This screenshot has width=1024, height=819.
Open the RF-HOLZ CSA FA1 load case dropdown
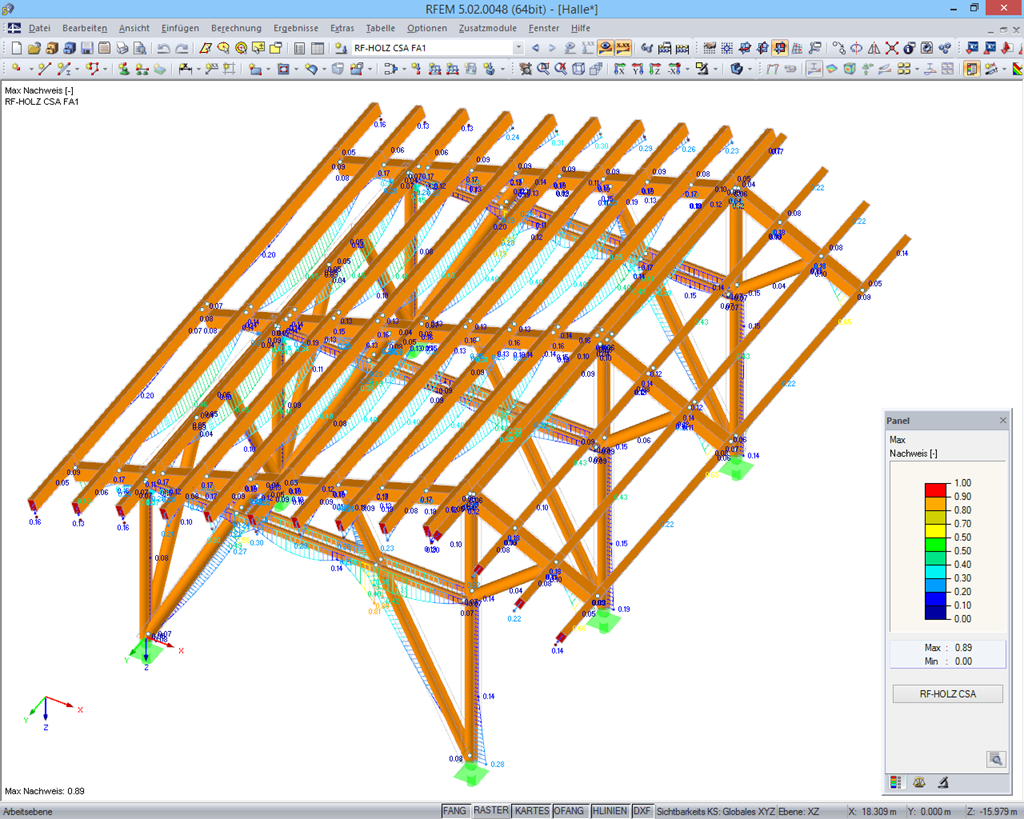(519, 47)
